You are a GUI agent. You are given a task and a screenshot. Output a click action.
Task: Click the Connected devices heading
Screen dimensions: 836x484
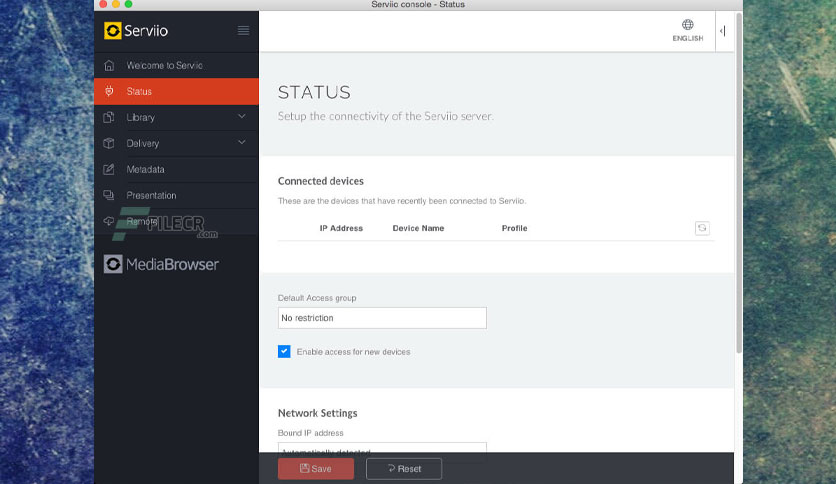pos(321,181)
